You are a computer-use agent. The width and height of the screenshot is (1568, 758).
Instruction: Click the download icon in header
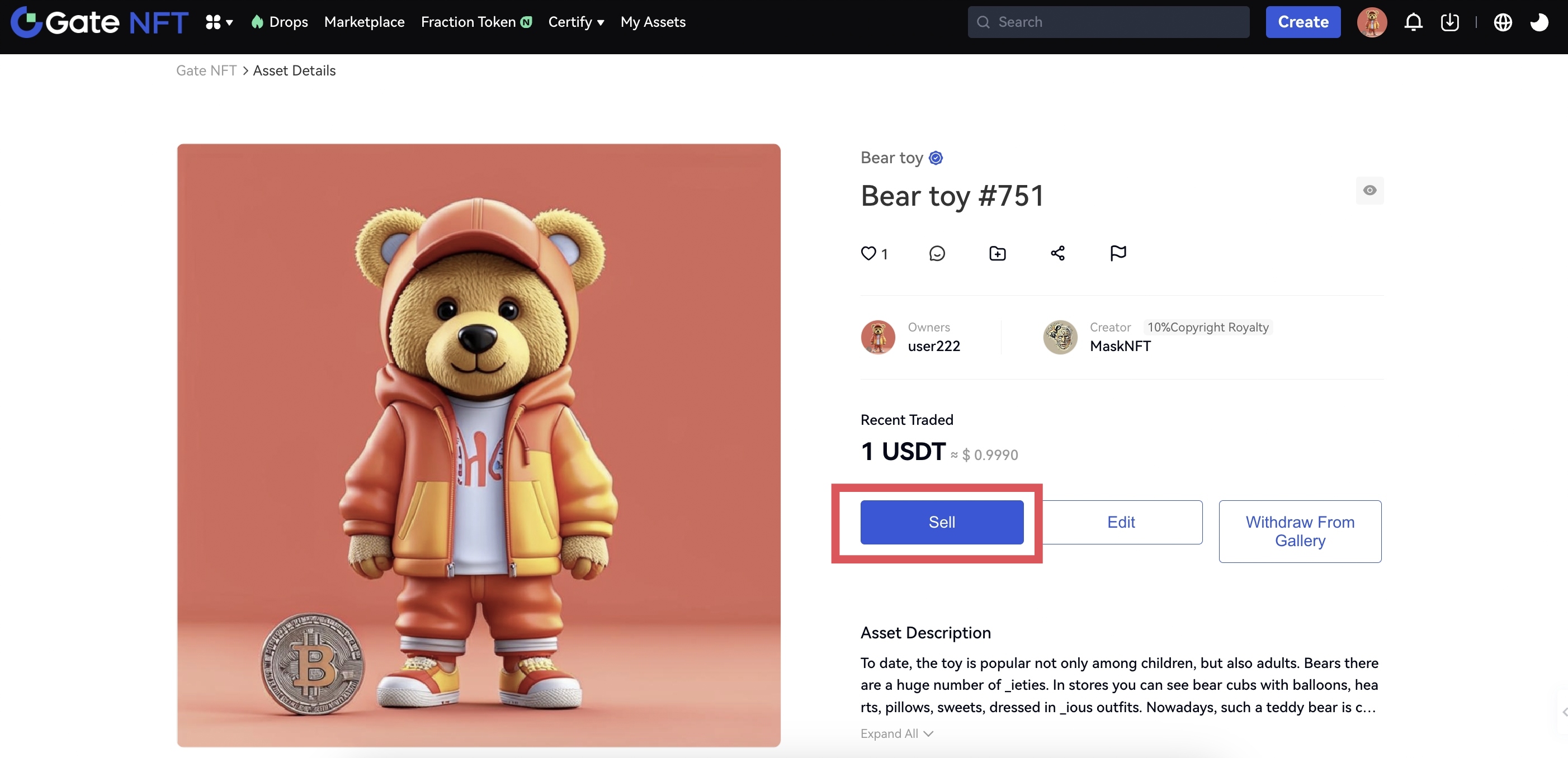pos(1449,22)
